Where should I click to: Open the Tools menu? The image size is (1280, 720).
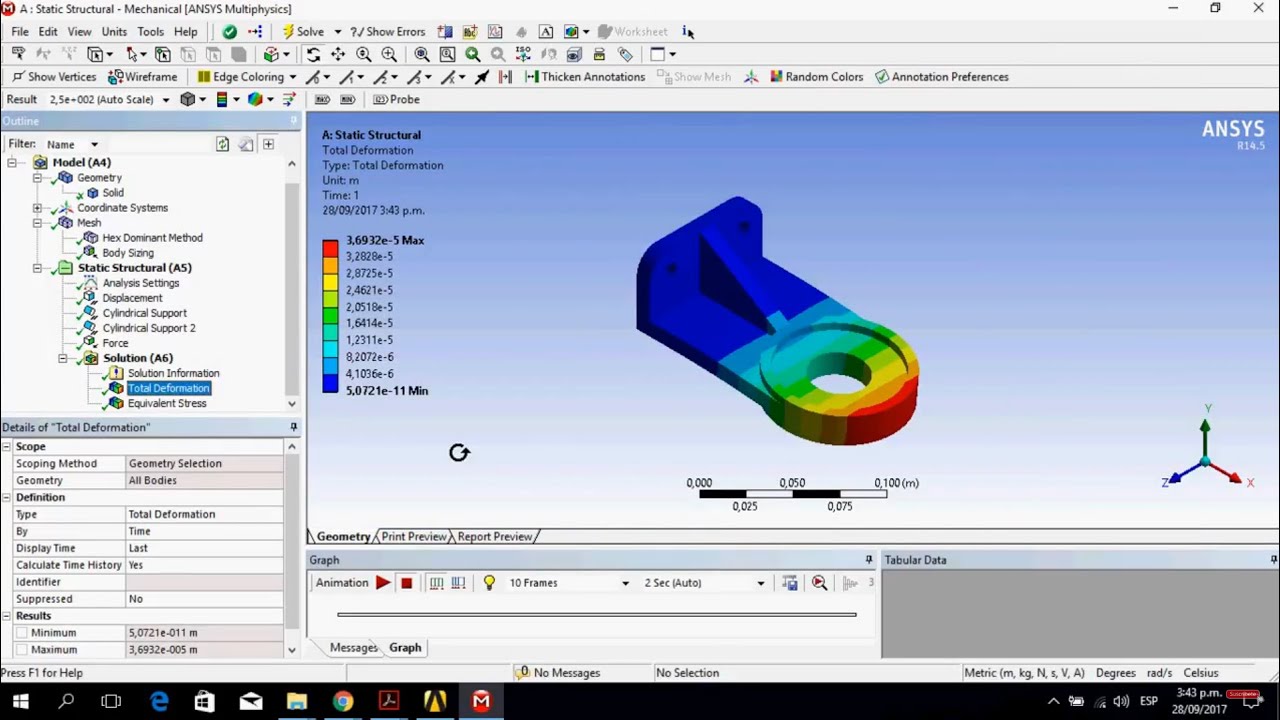150,32
